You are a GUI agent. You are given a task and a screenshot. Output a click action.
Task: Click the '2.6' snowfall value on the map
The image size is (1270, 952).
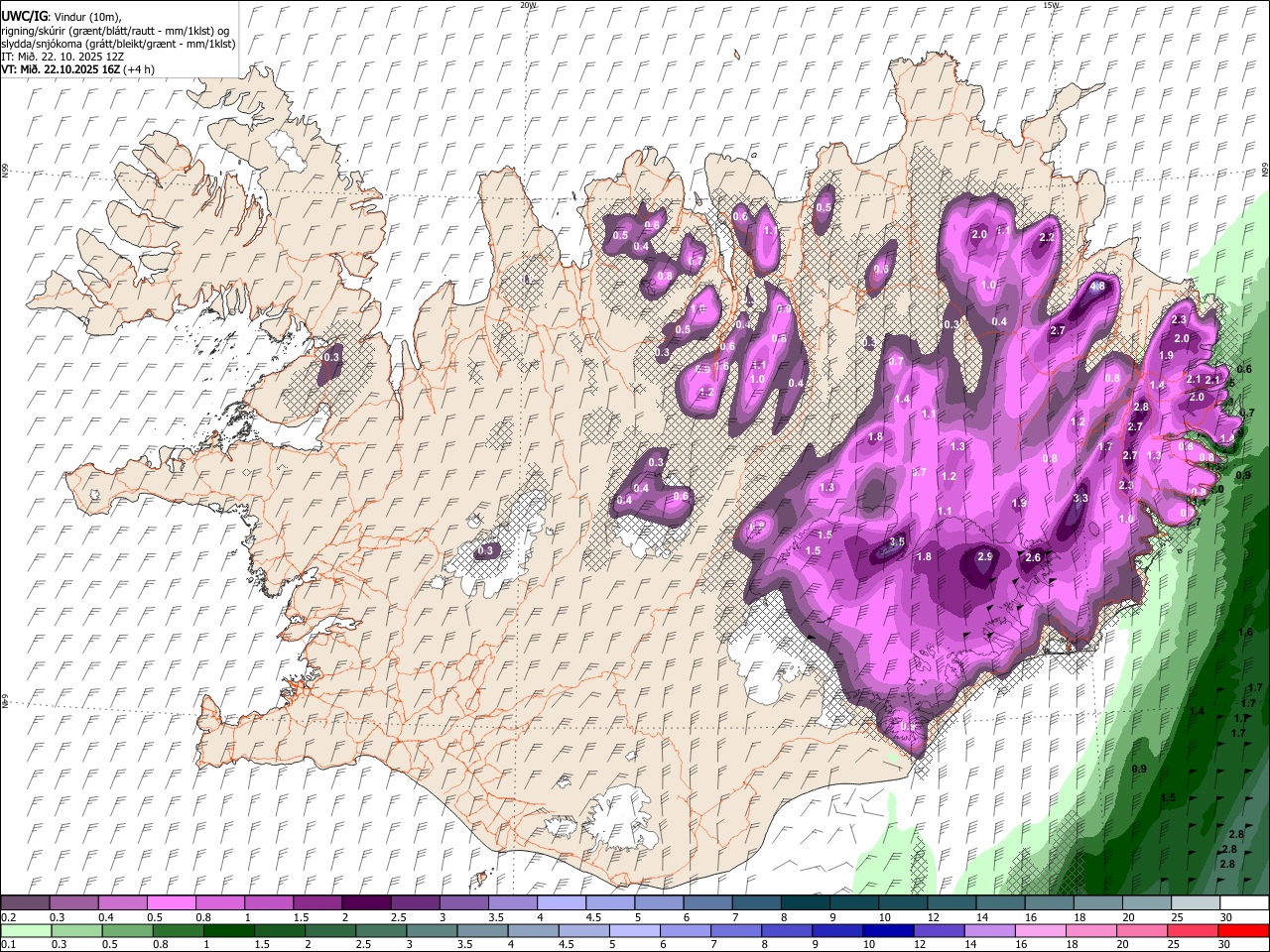coord(1033,558)
